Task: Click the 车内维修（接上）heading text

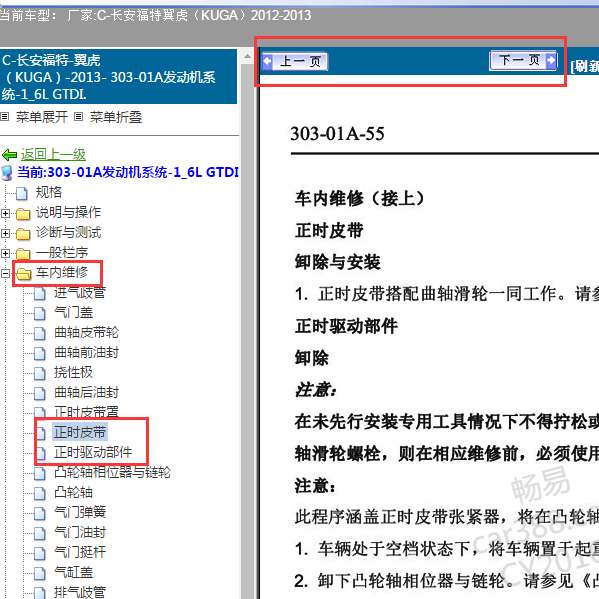Action: coord(359,199)
